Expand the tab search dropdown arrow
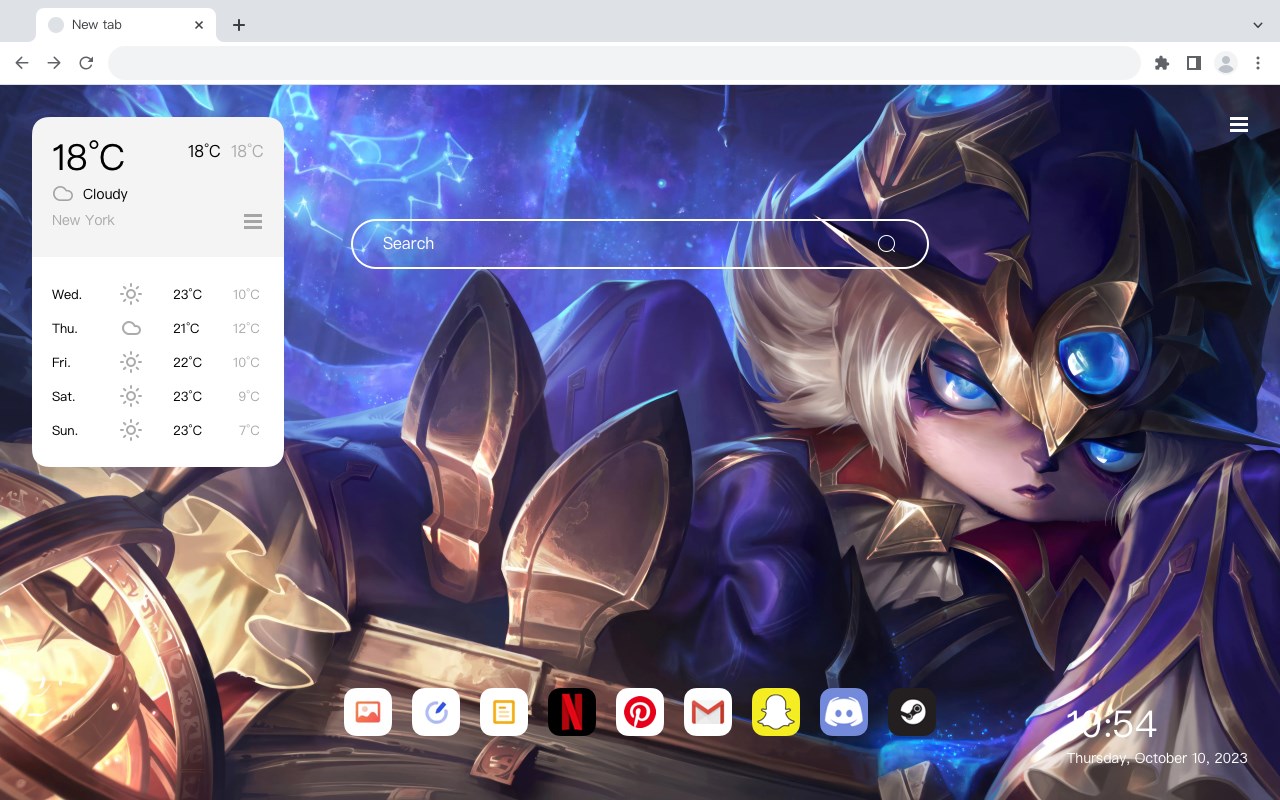Viewport: 1280px width, 800px height. [x=1258, y=25]
